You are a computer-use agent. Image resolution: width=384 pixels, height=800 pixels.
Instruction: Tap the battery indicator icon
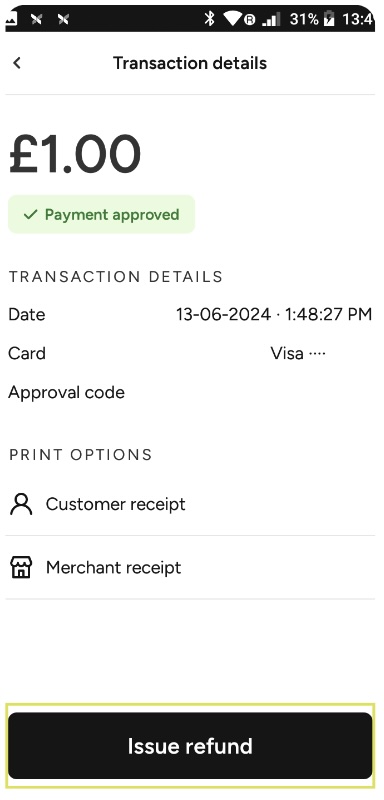click(x=329, y=19)
